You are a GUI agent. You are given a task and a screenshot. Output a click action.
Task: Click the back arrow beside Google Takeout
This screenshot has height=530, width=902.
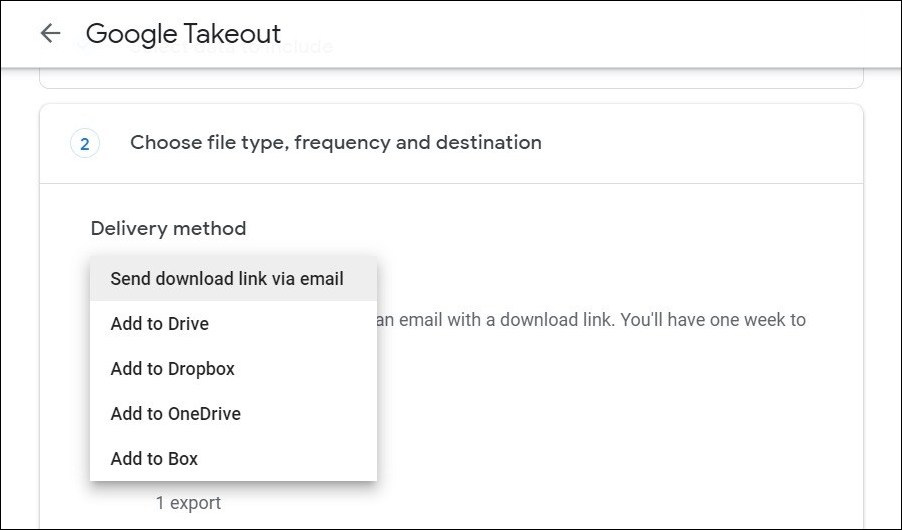49,33
